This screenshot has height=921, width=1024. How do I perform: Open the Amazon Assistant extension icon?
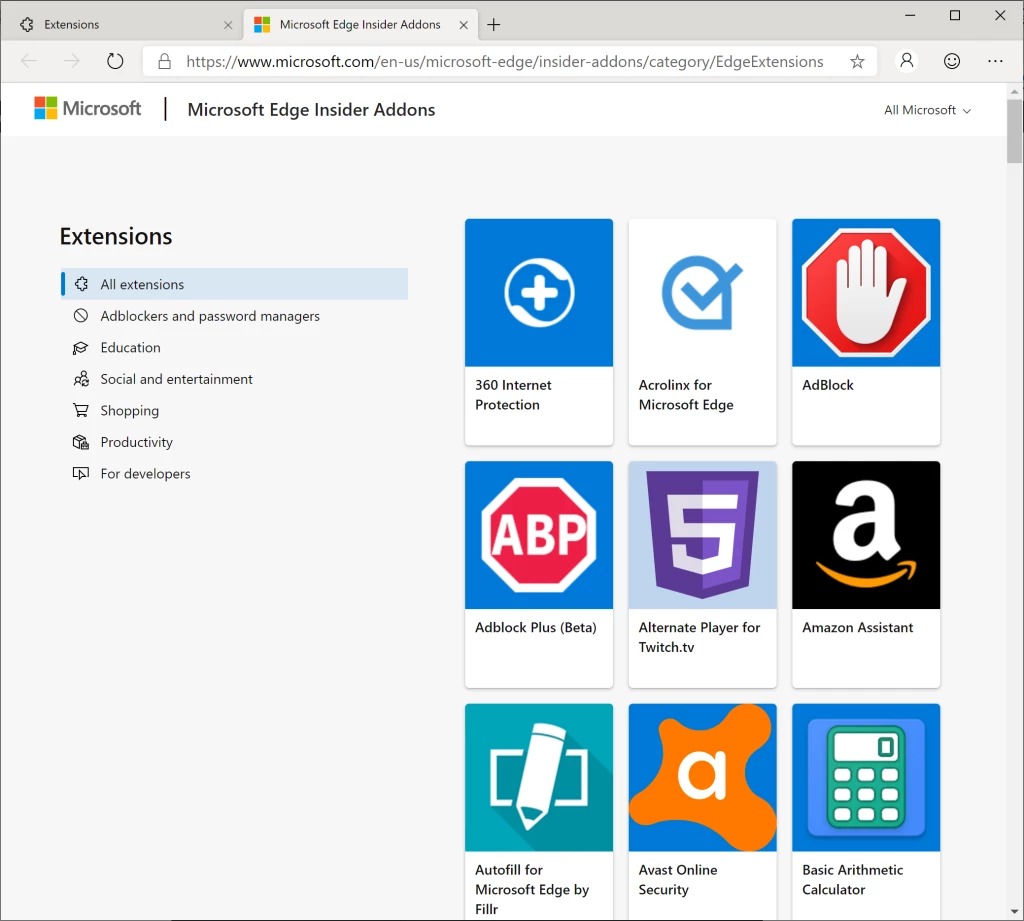click(x=866, y=535)
